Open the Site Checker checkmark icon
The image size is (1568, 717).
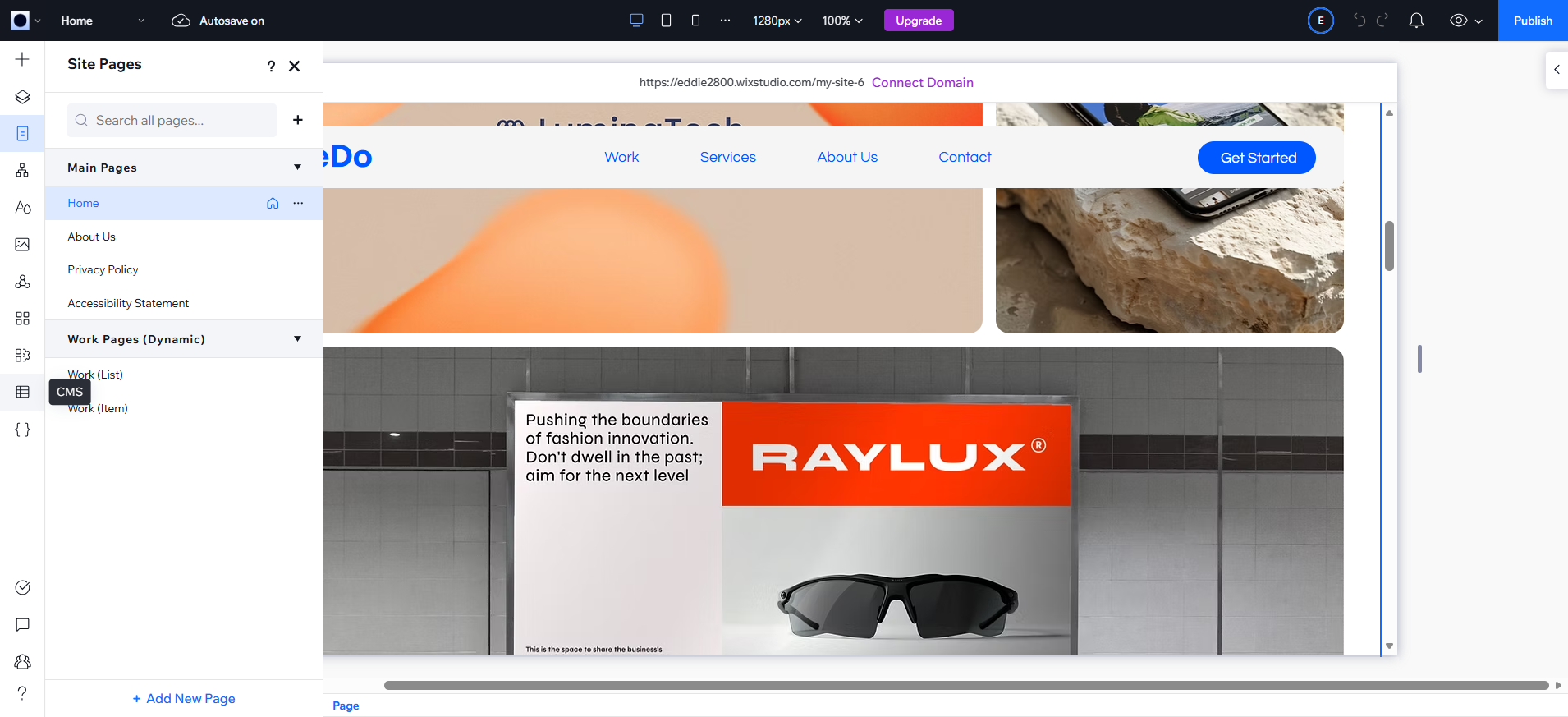22,587
